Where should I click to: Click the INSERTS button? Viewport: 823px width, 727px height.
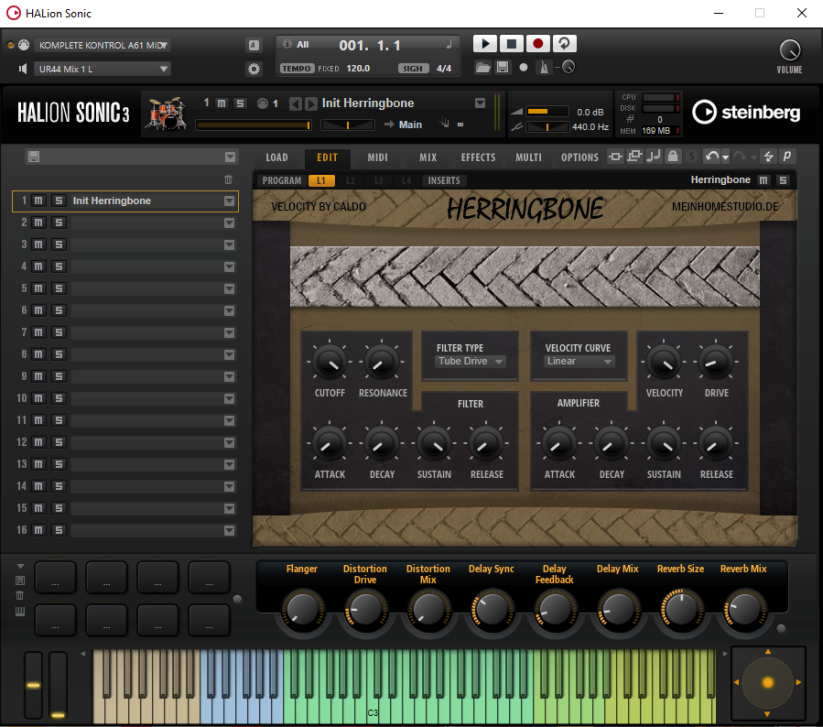[x=444, y=181]
